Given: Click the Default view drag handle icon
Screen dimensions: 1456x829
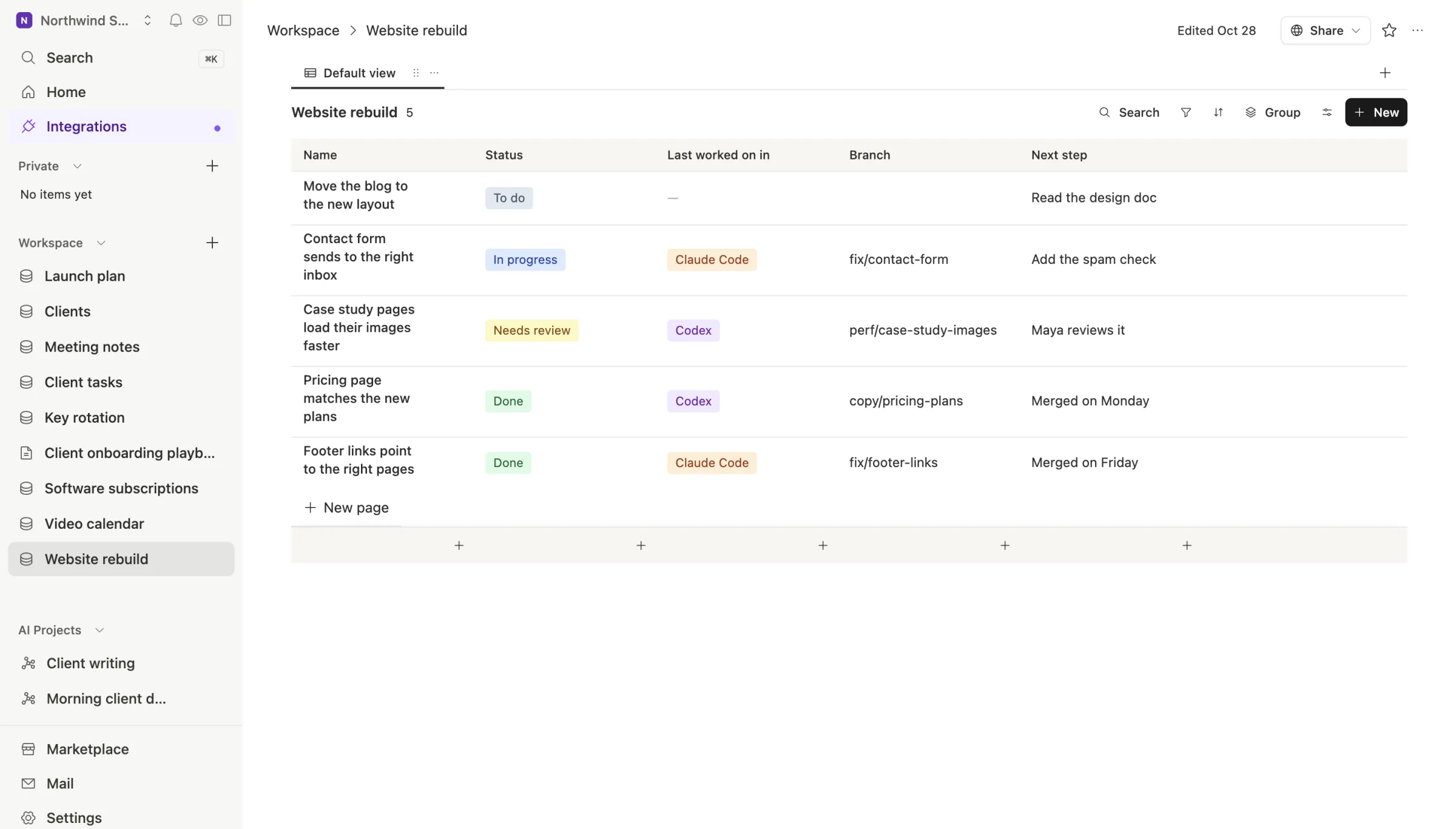Looking at the screenshot, I should [416, 73].
